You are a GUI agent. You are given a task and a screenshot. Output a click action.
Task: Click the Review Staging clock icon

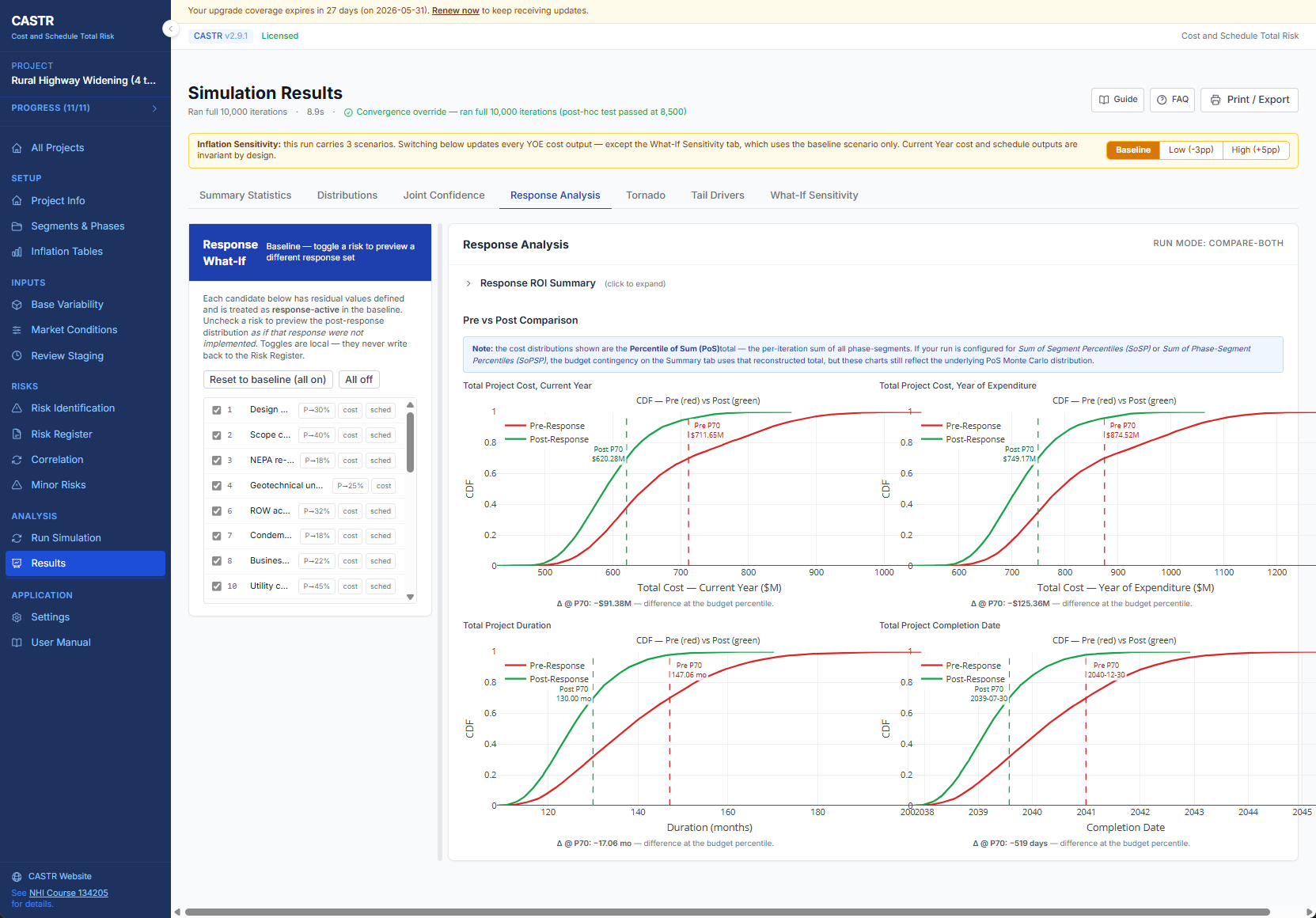17,356
